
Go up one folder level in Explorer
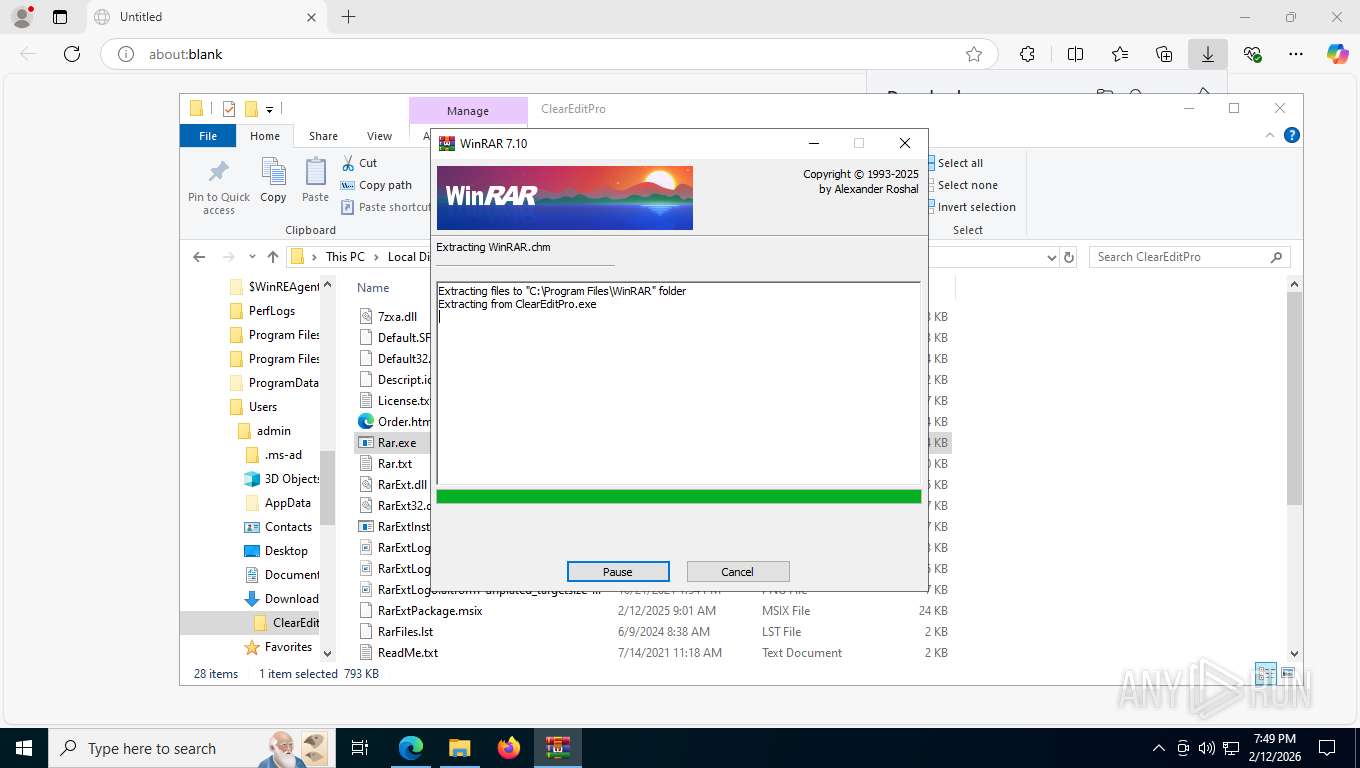coord(273,257)
